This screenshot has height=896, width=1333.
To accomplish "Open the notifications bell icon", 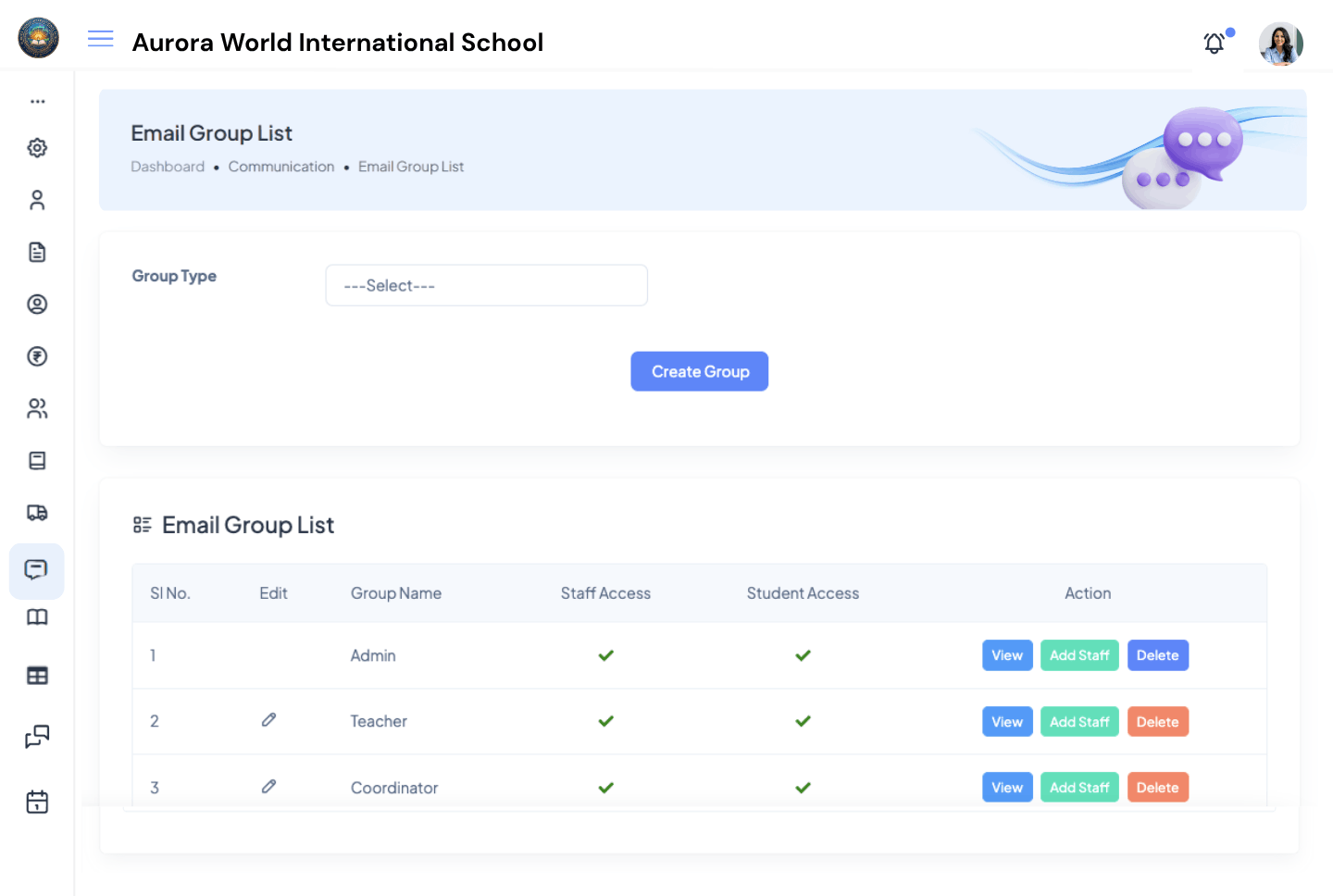I will (x=1214, y=43).
